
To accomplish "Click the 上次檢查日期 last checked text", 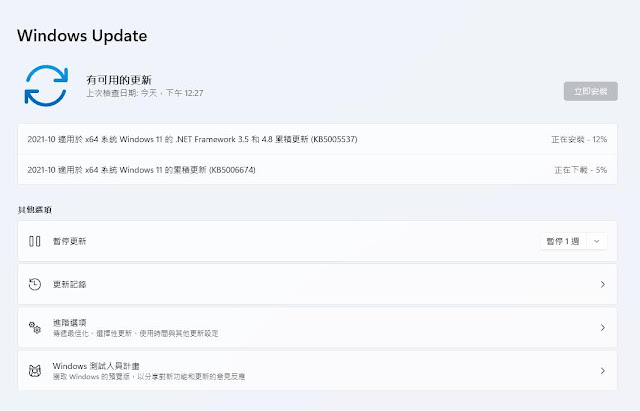I will coord(144,93).
